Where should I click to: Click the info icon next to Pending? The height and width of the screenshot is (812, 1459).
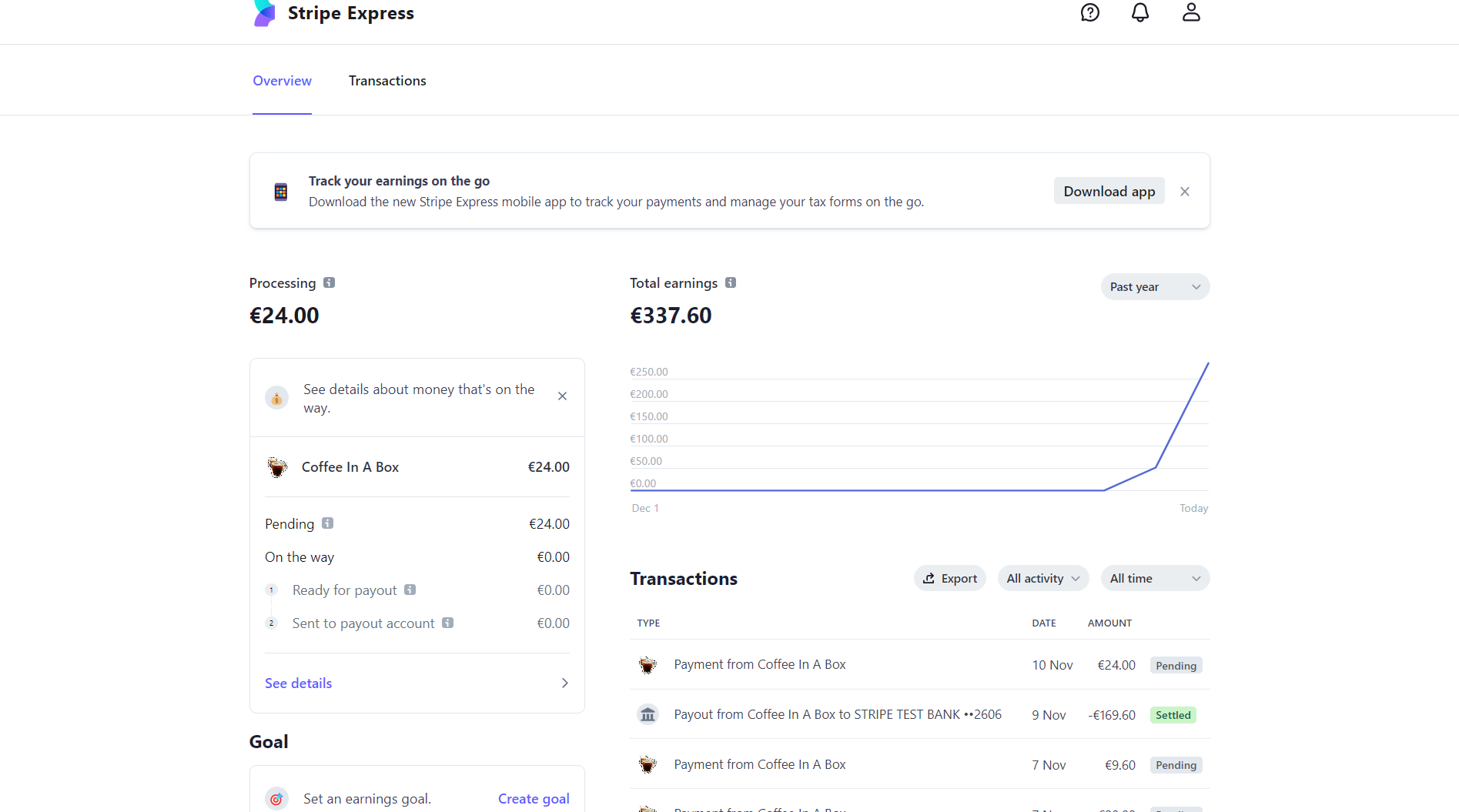point(328,523)
